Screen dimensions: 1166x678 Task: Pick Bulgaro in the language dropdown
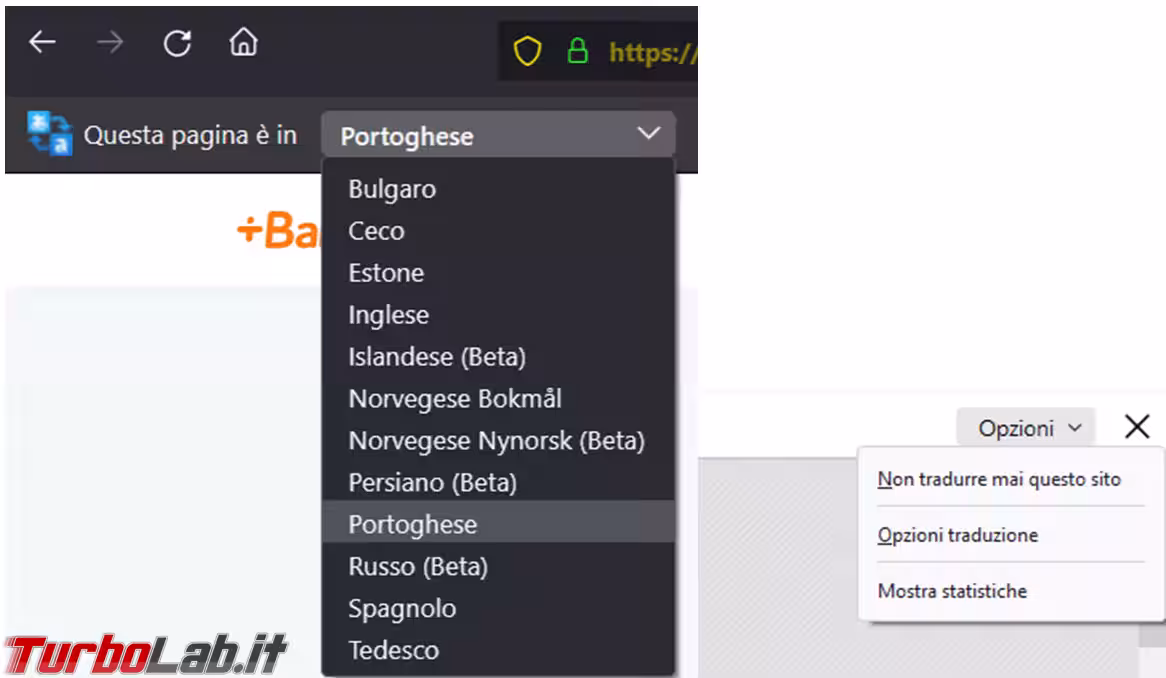click(392, 189)
